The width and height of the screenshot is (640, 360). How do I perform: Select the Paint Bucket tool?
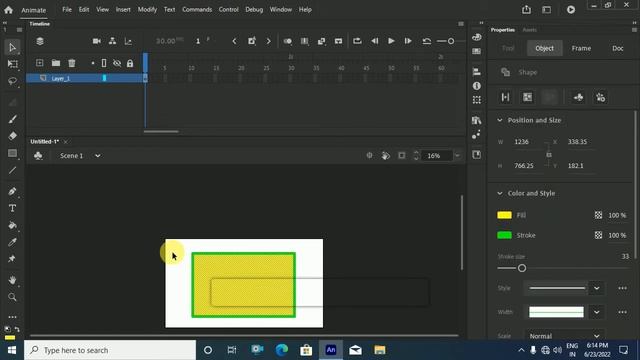click(x=12, y=225)
